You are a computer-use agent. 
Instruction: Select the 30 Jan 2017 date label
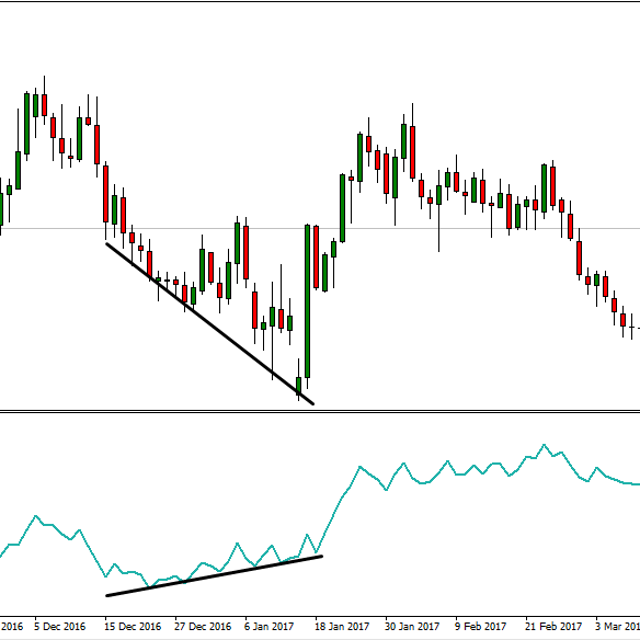pyautogui.click(x=410, y=627)
